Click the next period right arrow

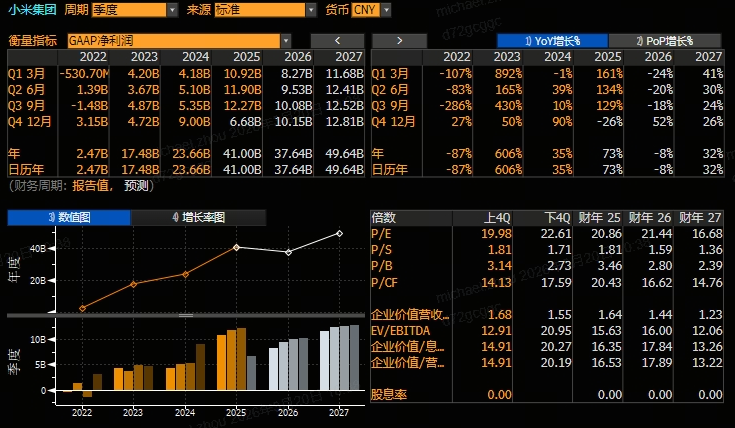tap(399, 40)
